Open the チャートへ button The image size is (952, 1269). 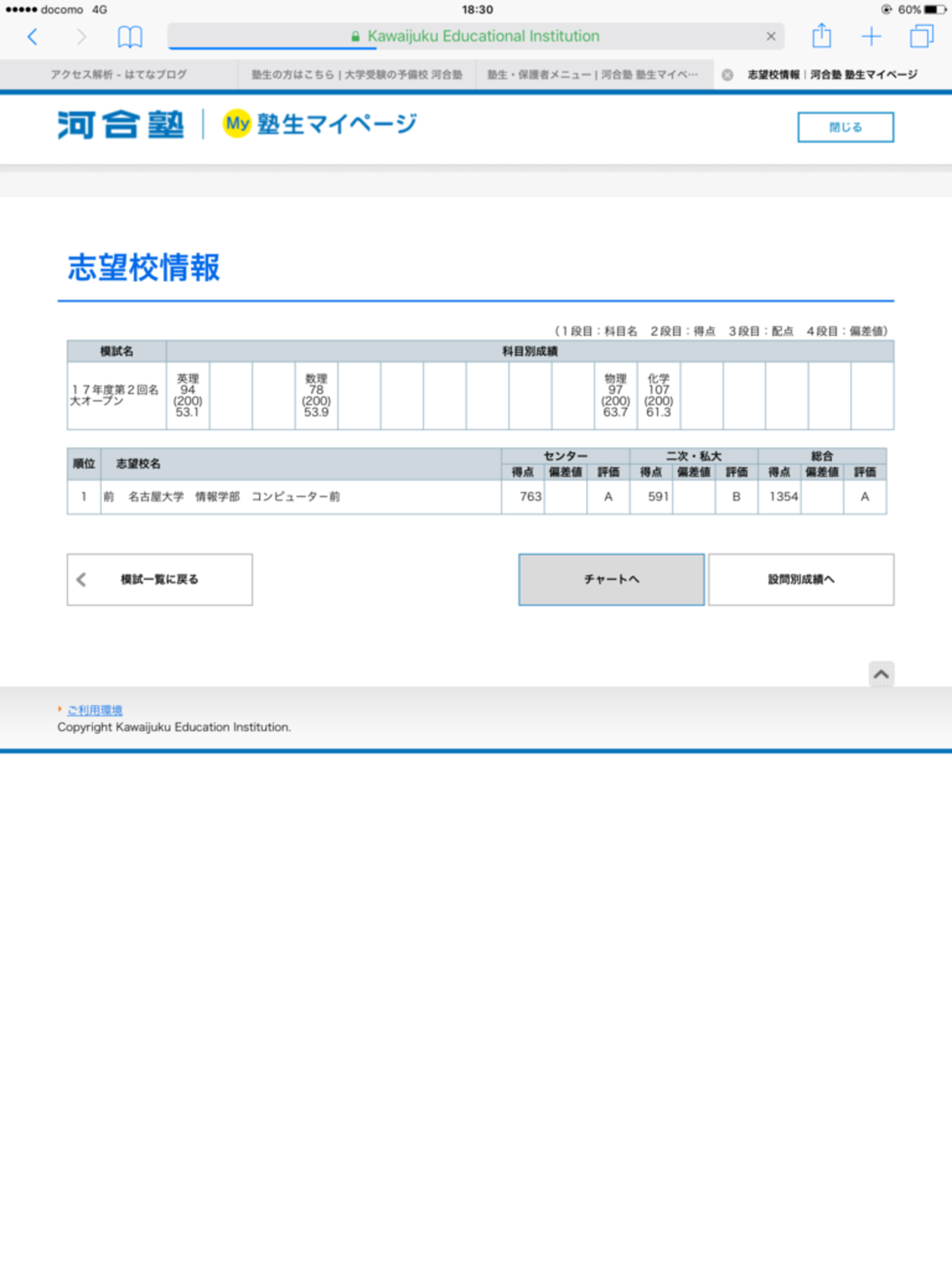tap(611, 579)
